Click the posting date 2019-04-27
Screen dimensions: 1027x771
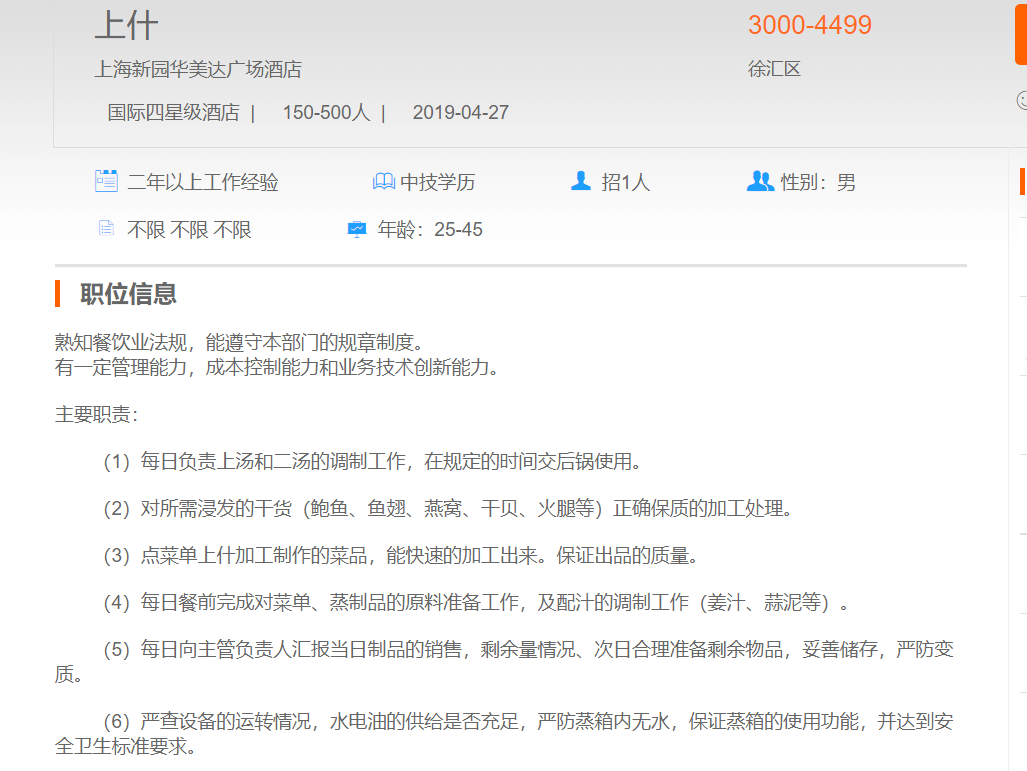point(460,112)
